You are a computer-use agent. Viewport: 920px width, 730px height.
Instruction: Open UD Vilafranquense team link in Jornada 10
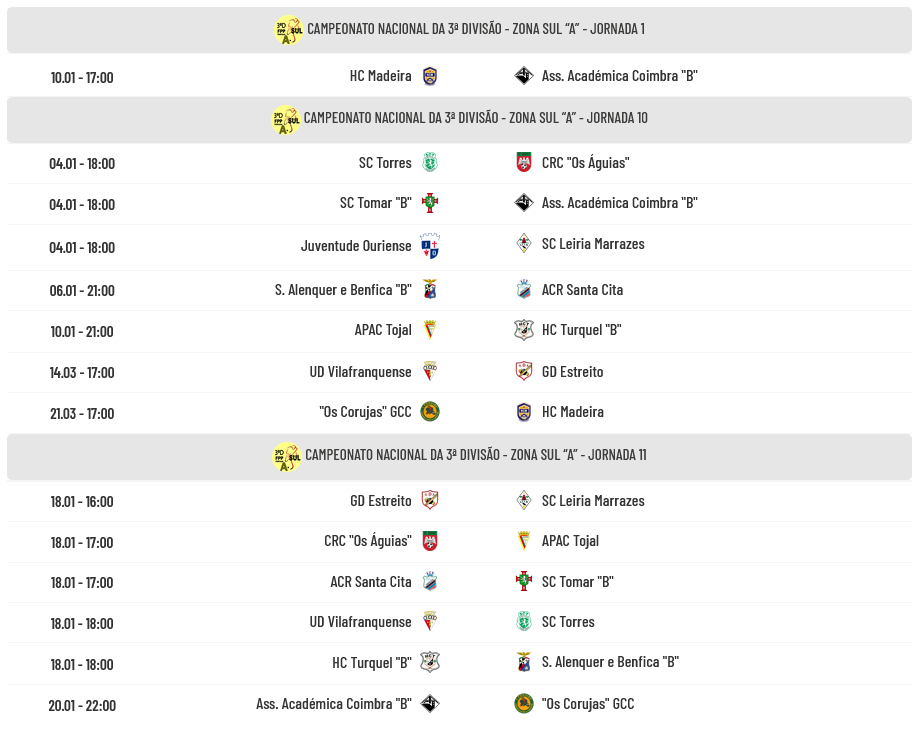pos(360,372)
